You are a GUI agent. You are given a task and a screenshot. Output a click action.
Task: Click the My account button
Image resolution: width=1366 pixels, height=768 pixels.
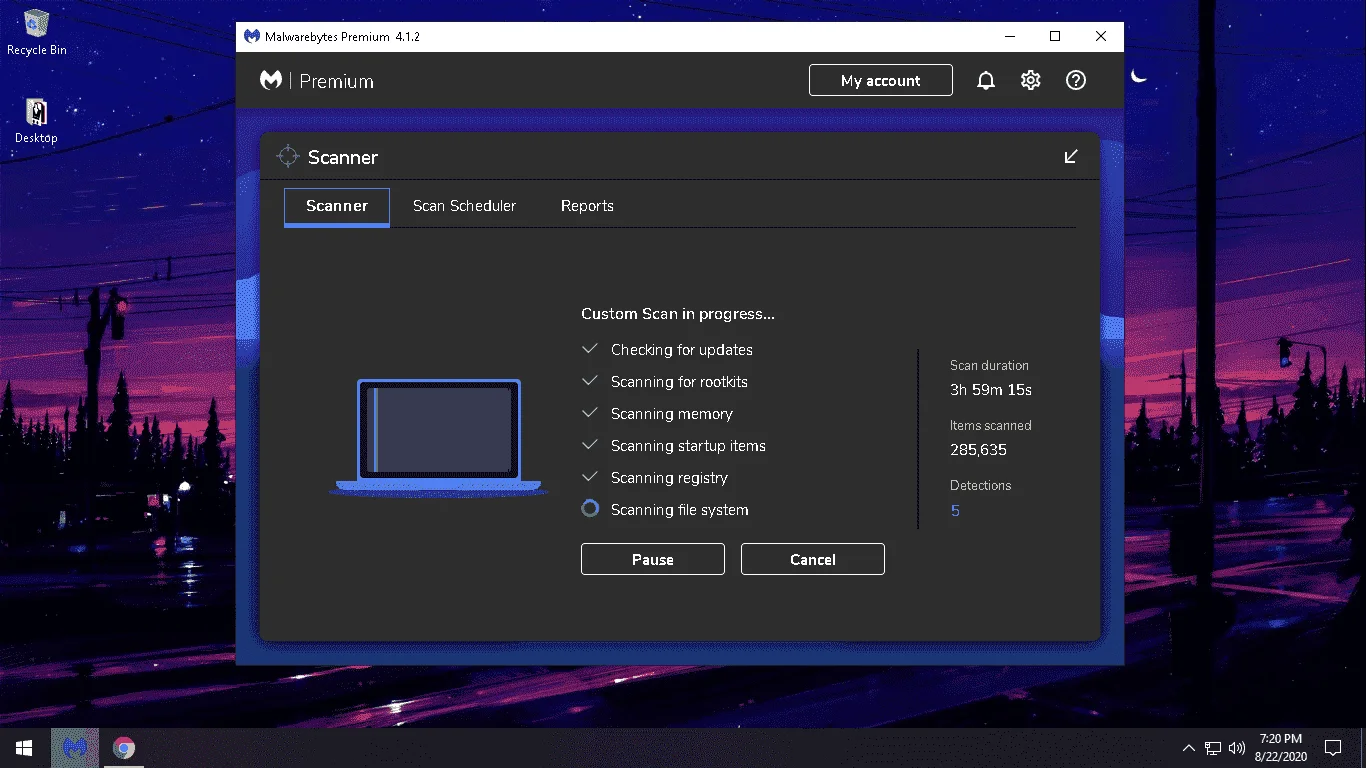(x=881, y=81)
